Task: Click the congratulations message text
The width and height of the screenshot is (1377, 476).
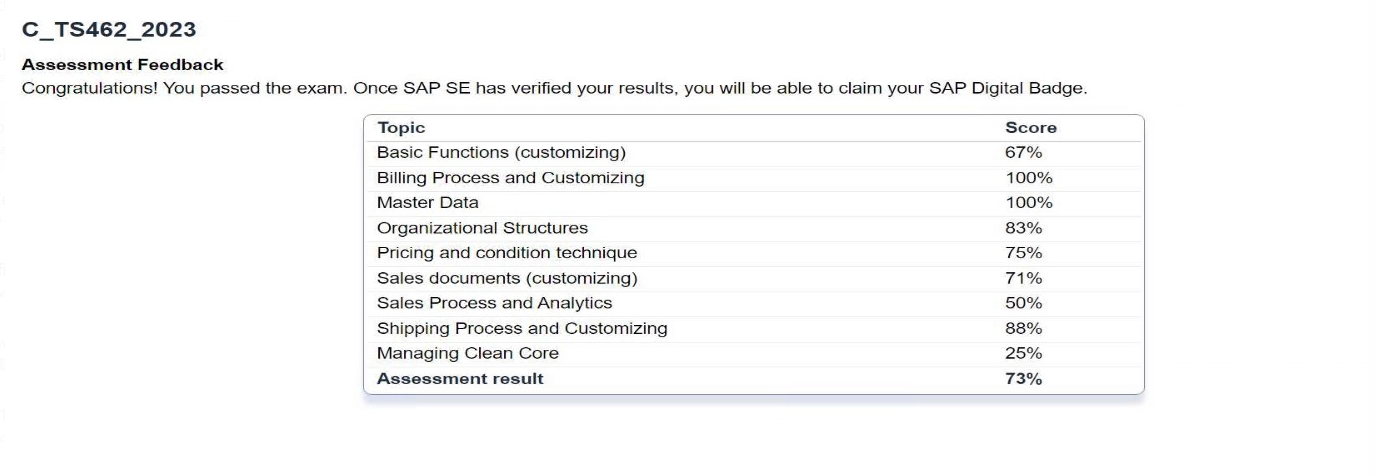Action: point(554,89)
